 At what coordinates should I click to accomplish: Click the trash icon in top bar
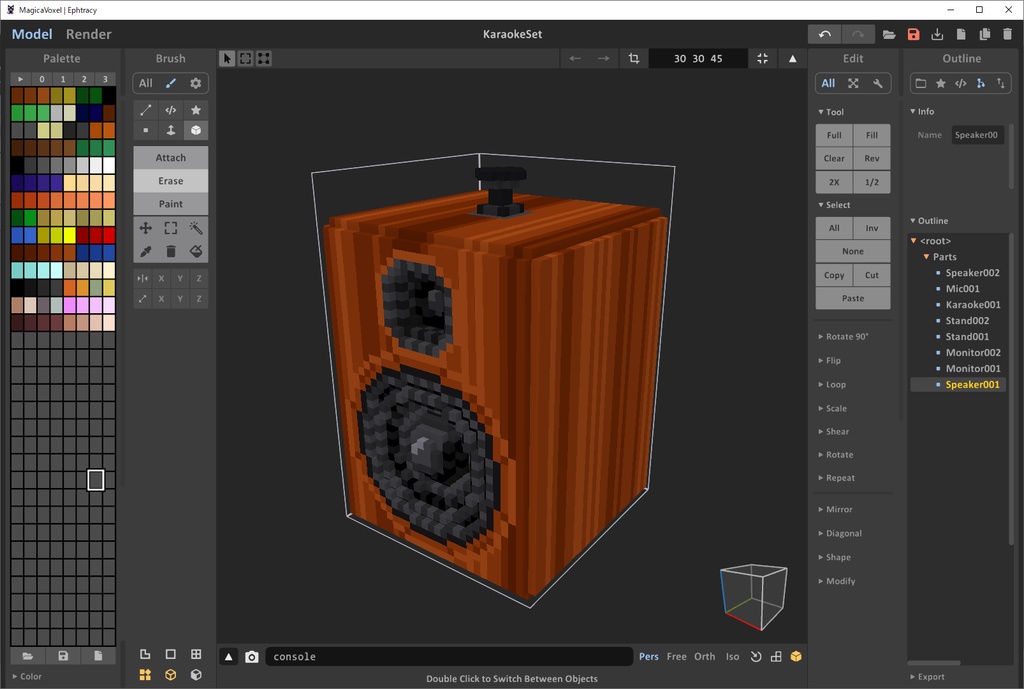[x=1008, y=34]
